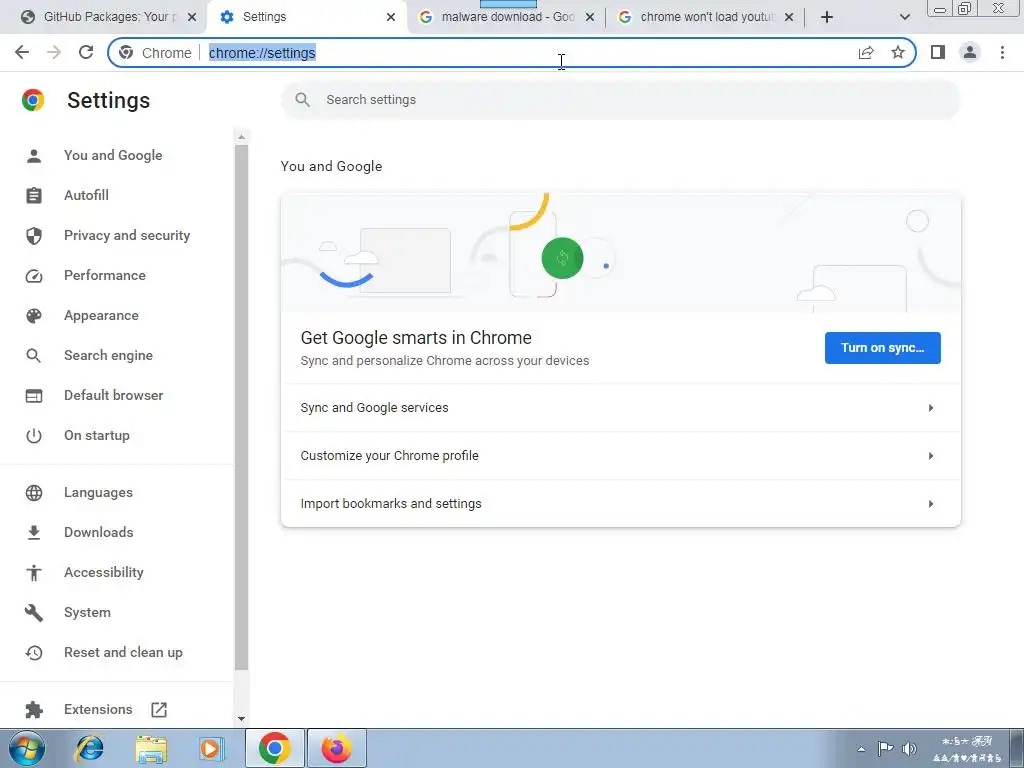
Task: Open You and Google section
Action: (x=113, y=155)
